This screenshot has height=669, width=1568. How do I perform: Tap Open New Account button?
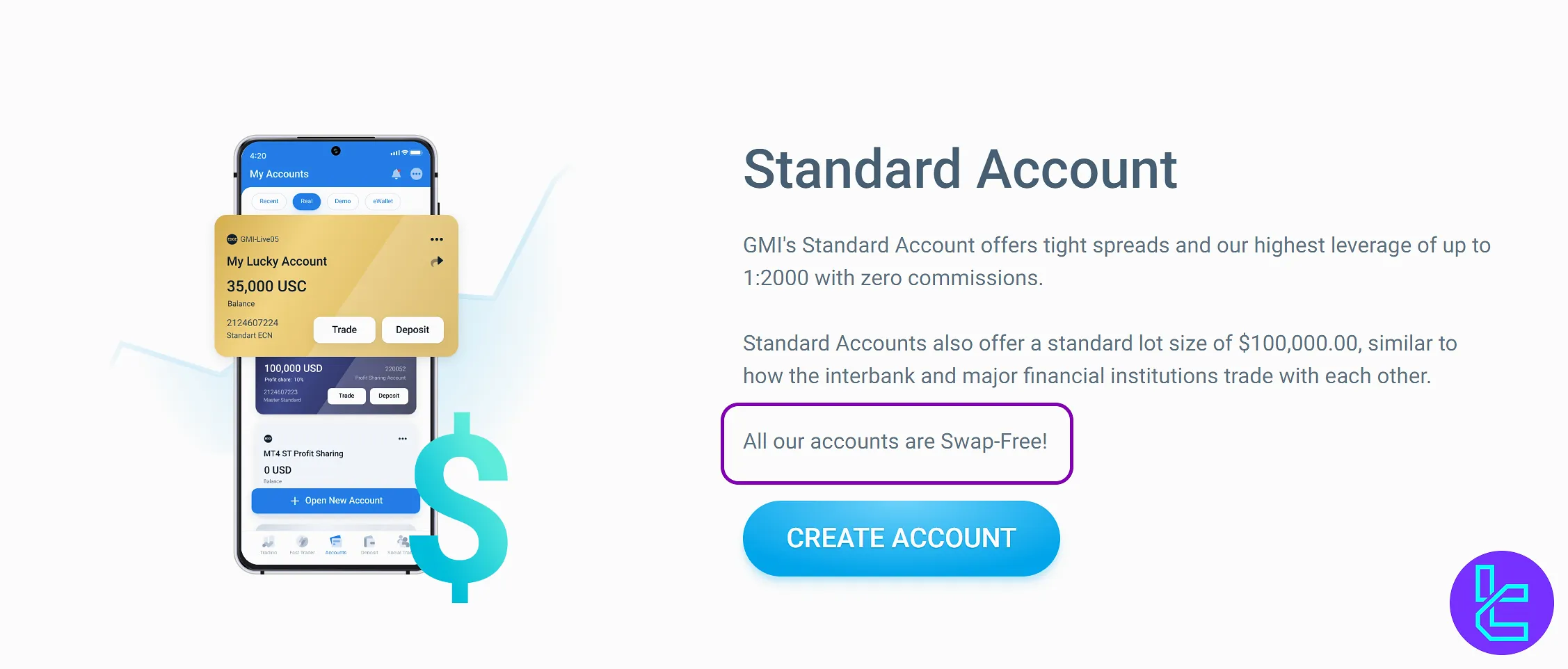[335, 501]
